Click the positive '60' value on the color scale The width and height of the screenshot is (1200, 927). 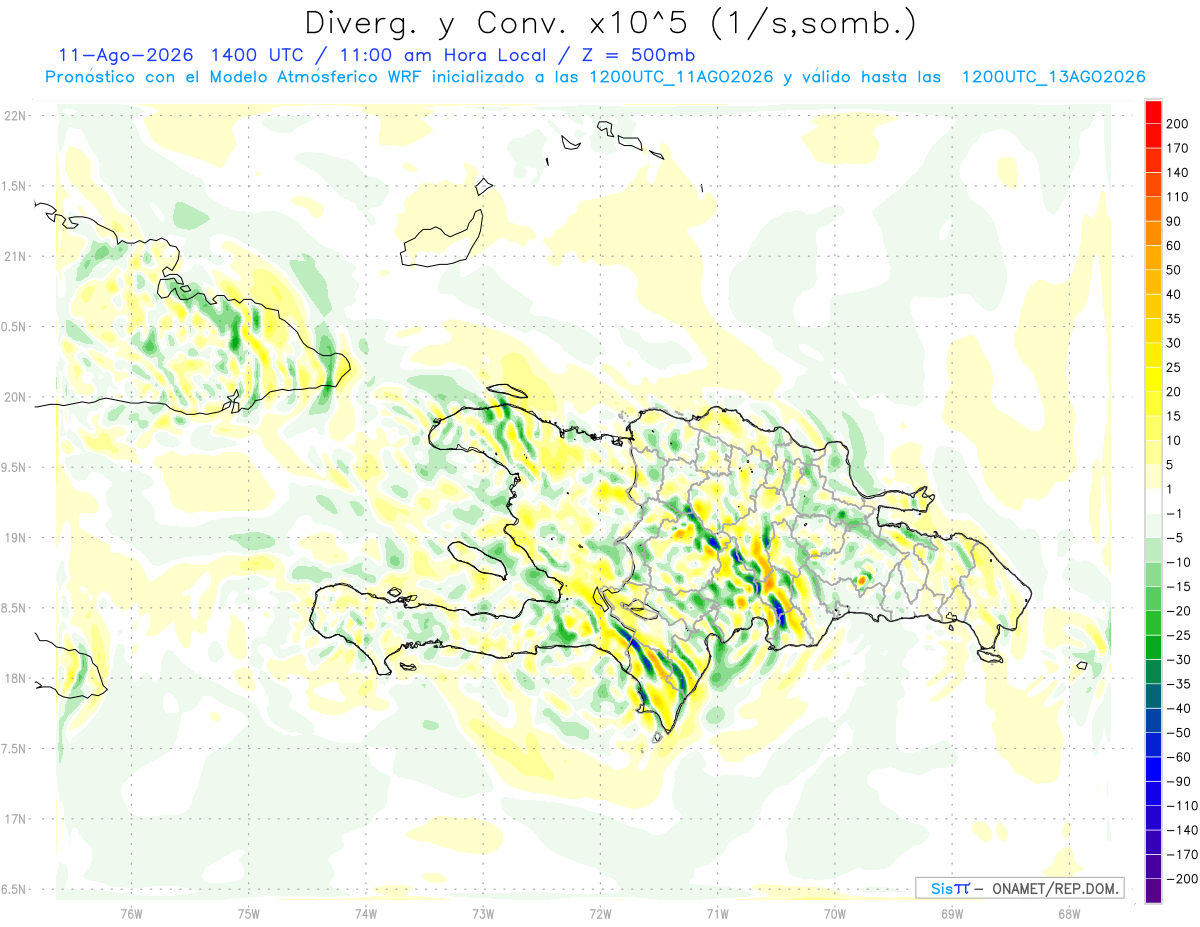tap(1175, 246)
